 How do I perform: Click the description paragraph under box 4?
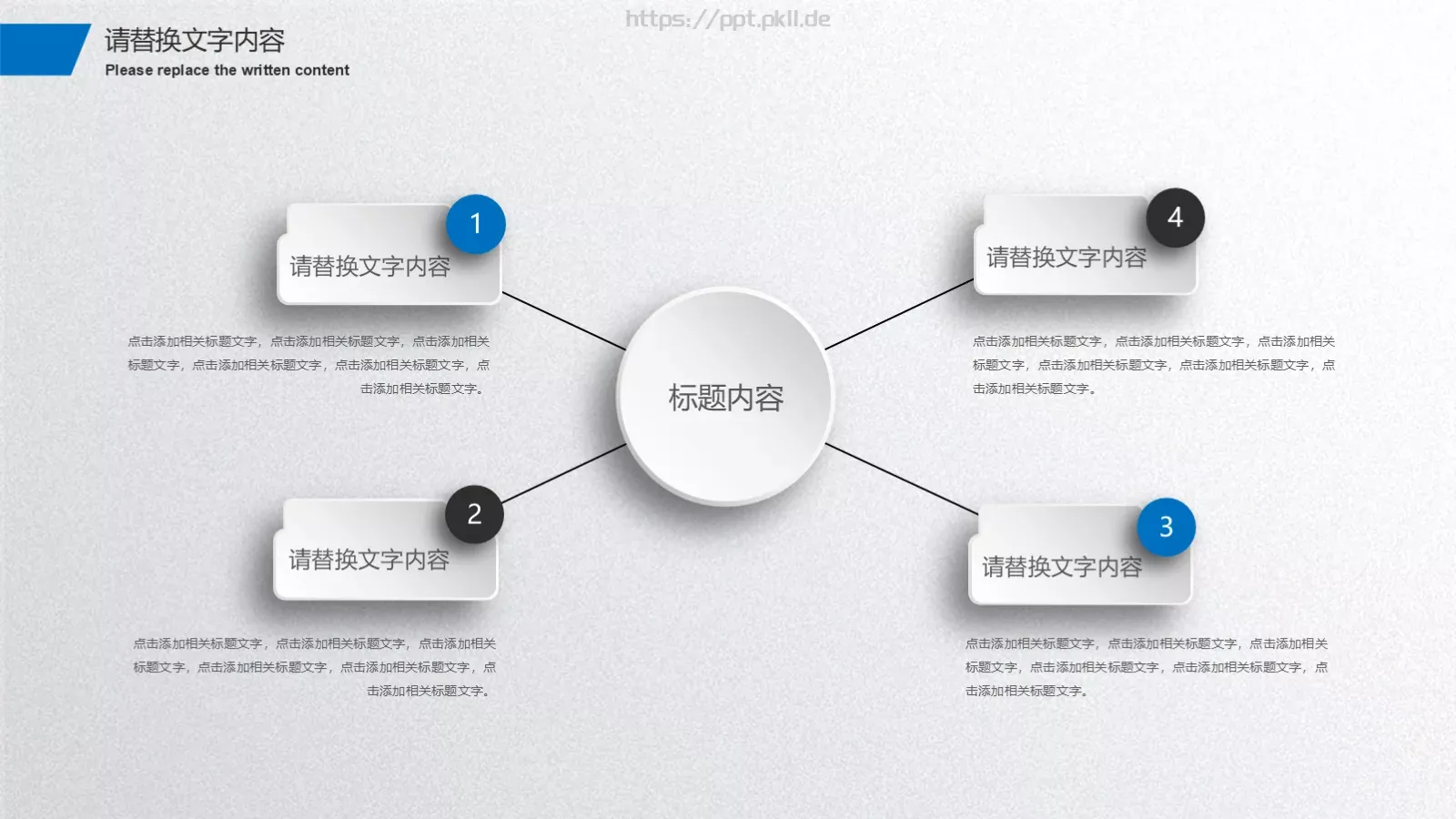click(x=1154, y=365)
